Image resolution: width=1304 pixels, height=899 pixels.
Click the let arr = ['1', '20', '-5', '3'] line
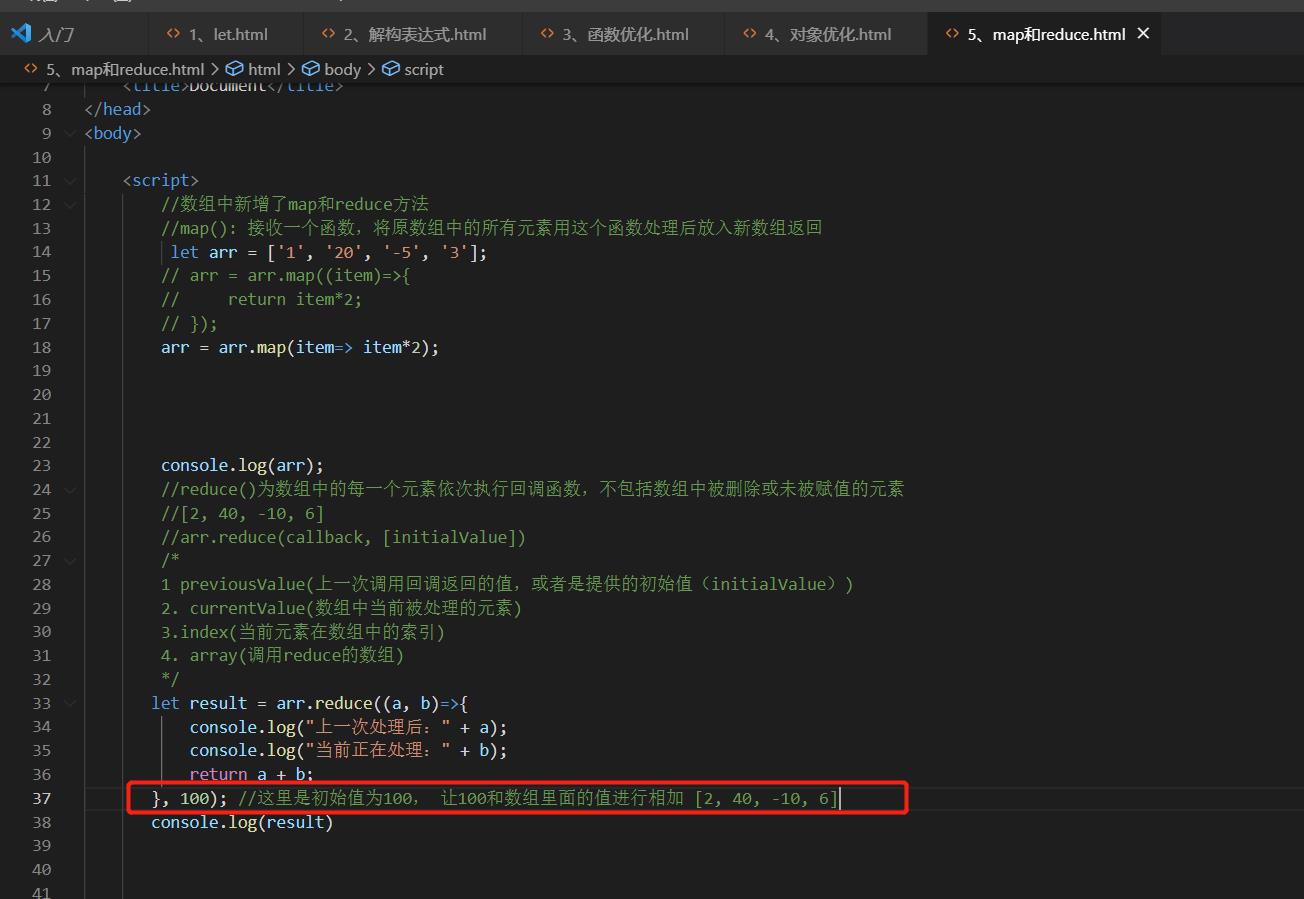click(329, 252)
